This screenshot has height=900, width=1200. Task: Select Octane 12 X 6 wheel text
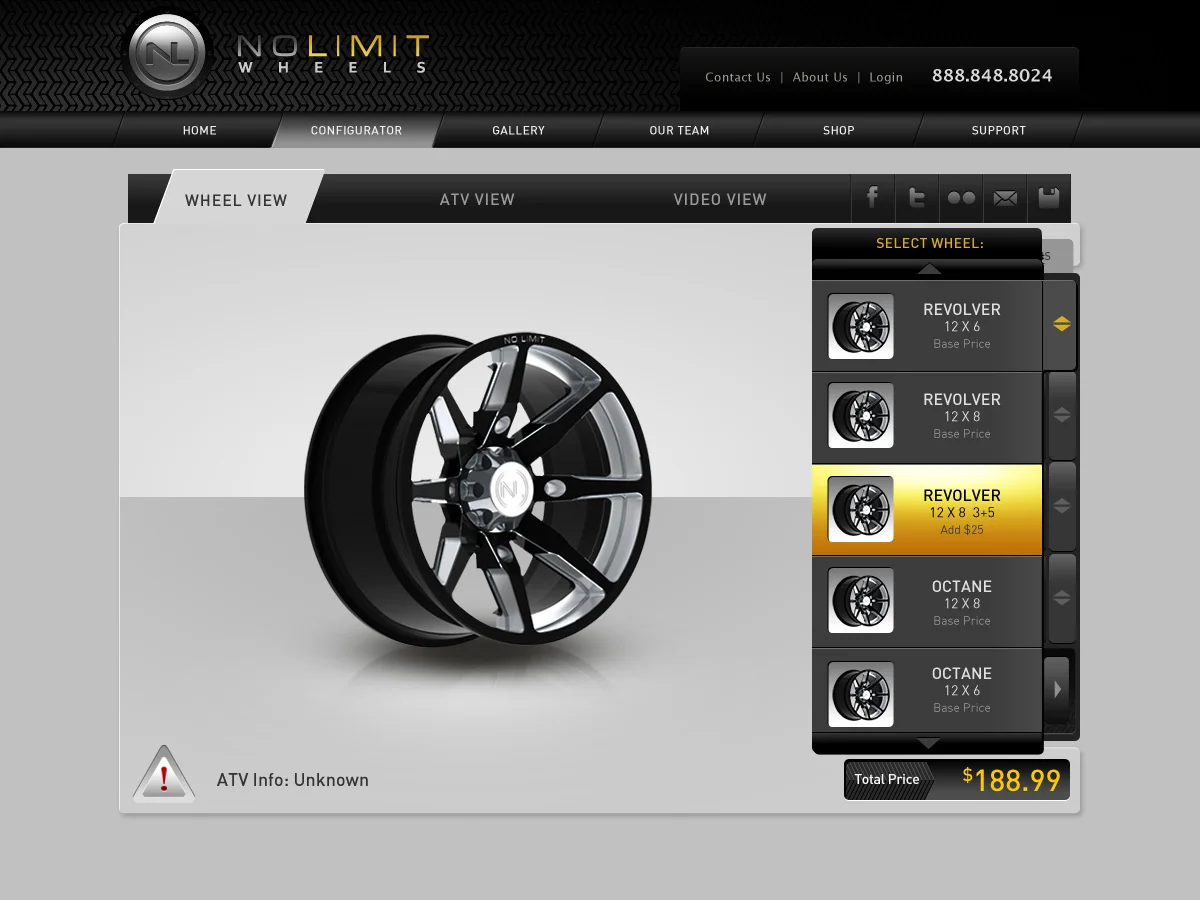[961, 690]
